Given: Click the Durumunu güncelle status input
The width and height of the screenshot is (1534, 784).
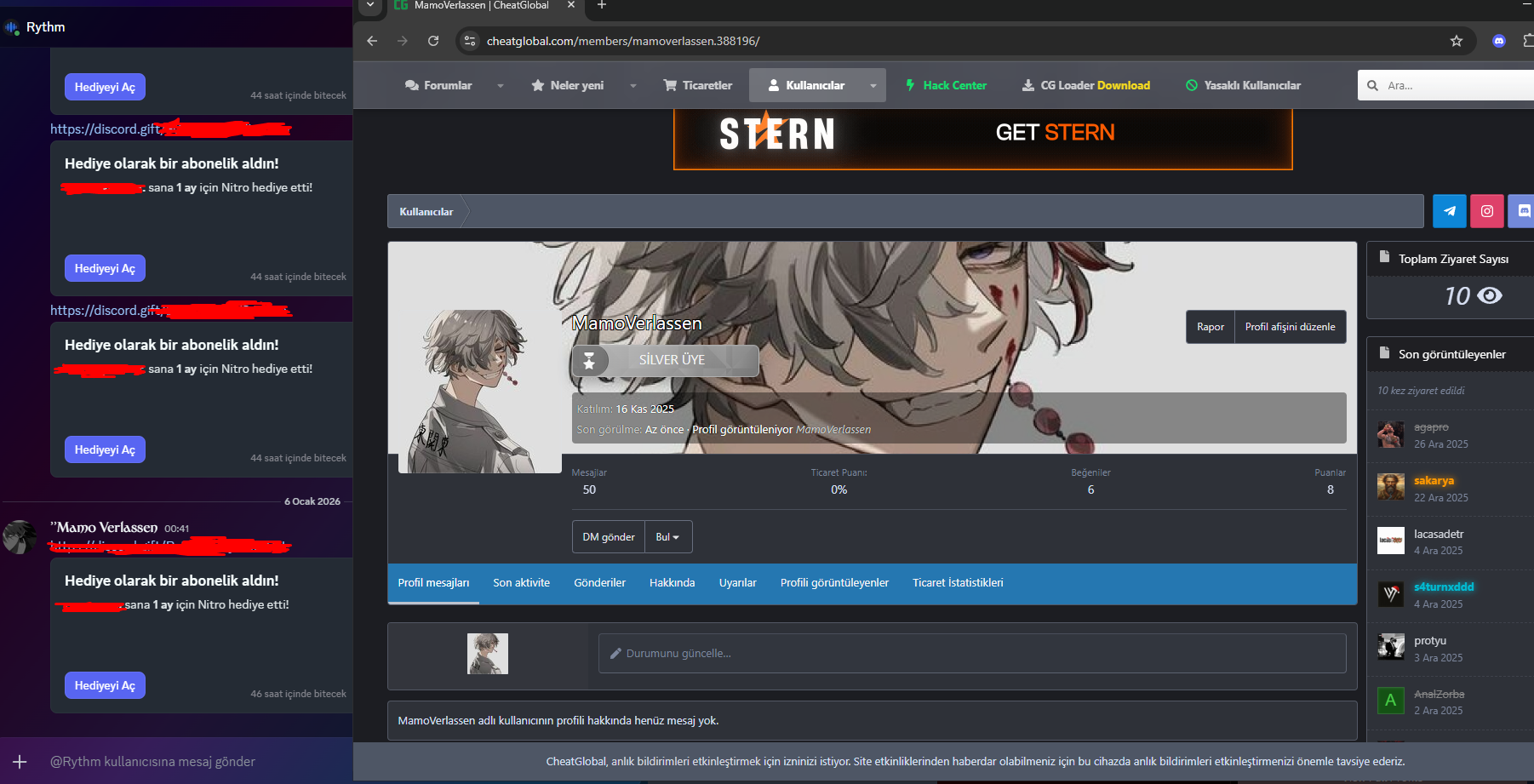Looking at the screenshot, I should (x=972, y=654).
